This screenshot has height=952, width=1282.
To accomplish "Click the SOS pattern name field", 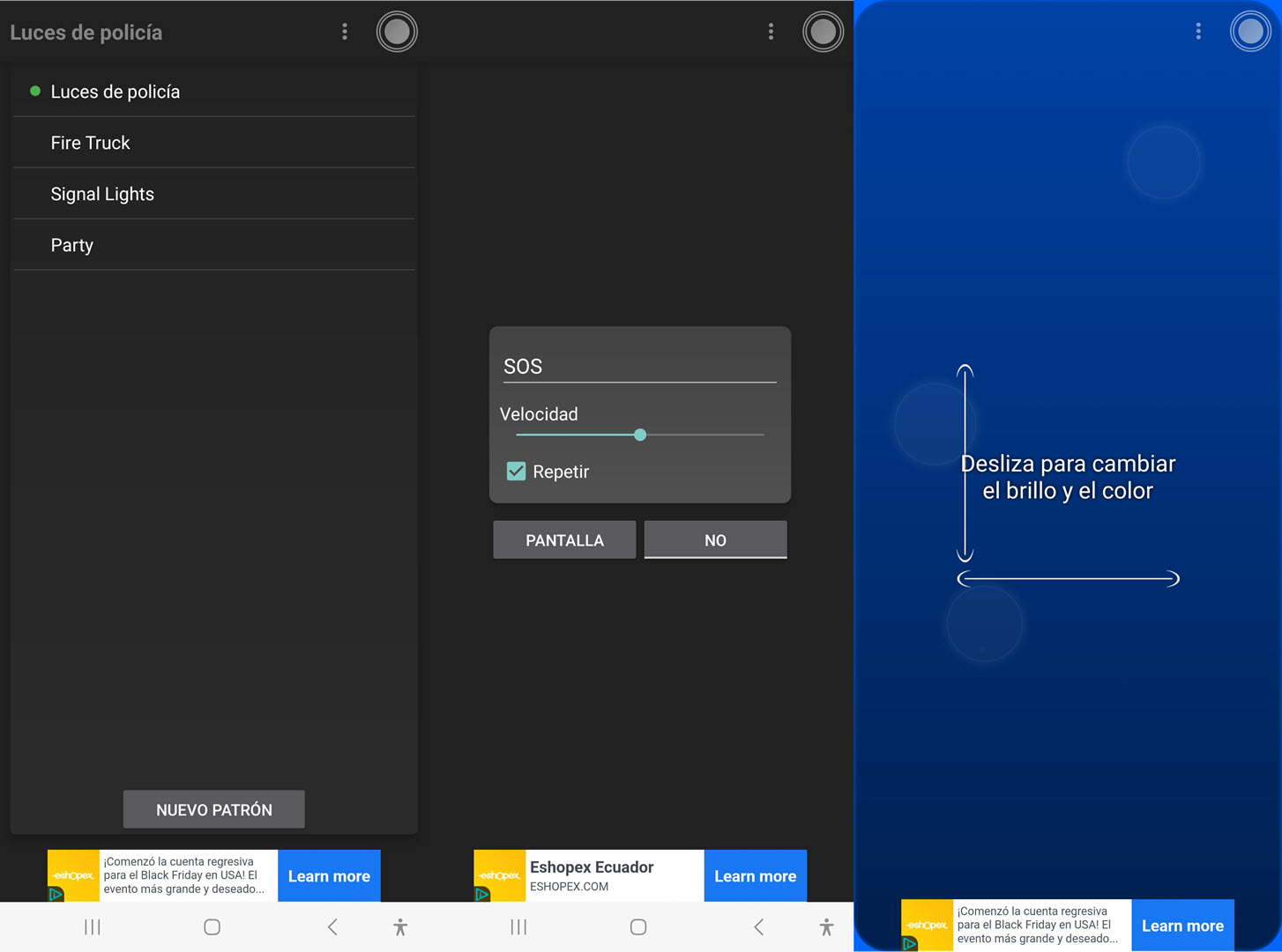I will [639, 367].
